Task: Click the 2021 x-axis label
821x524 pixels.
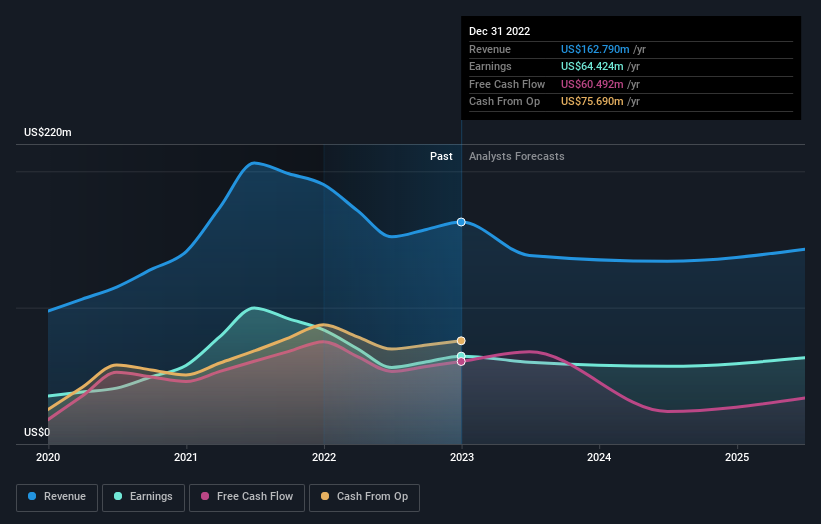Action: pyautogui.click(x=186, y=457)
